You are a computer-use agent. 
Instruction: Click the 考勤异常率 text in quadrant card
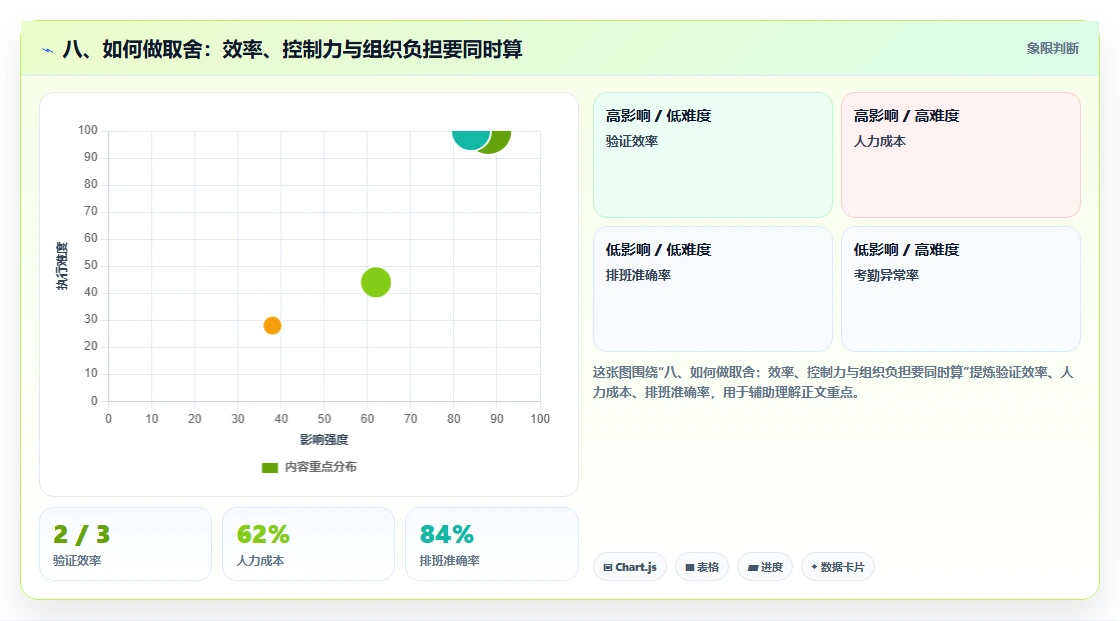886,275
